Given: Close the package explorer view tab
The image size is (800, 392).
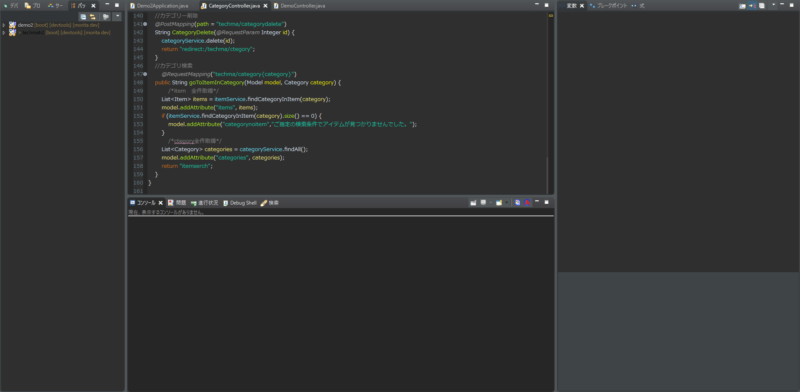Looking at the screenshot, I should coord(93,6).
